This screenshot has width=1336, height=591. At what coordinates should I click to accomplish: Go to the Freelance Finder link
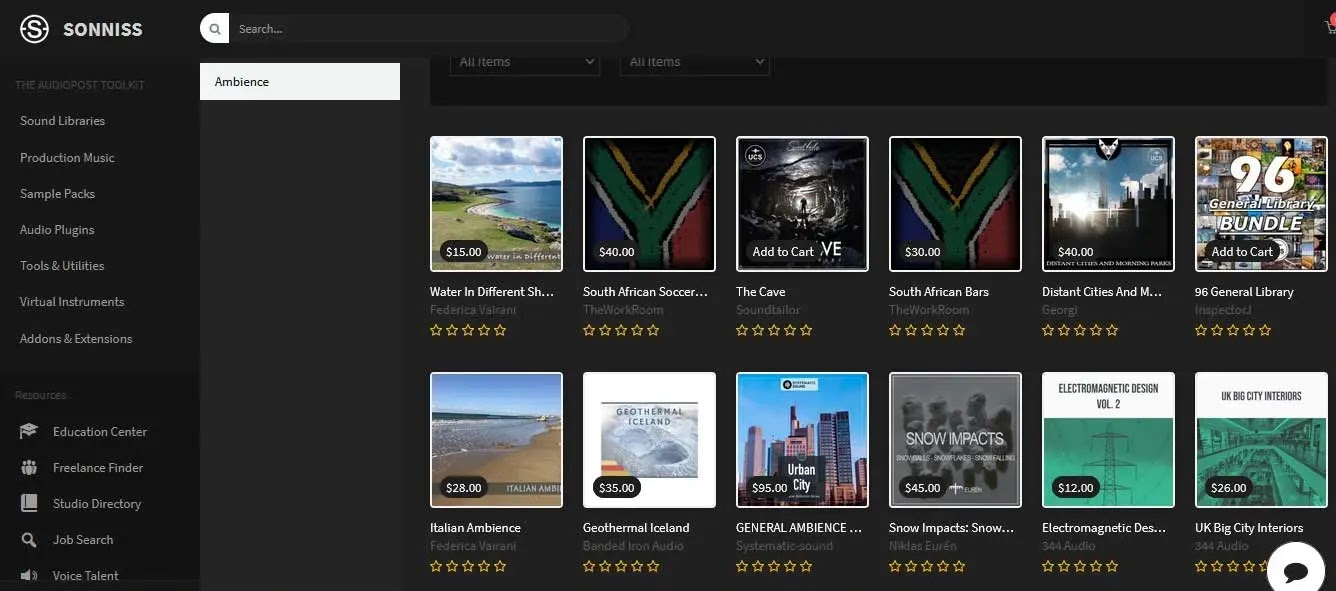coord(98,468)
